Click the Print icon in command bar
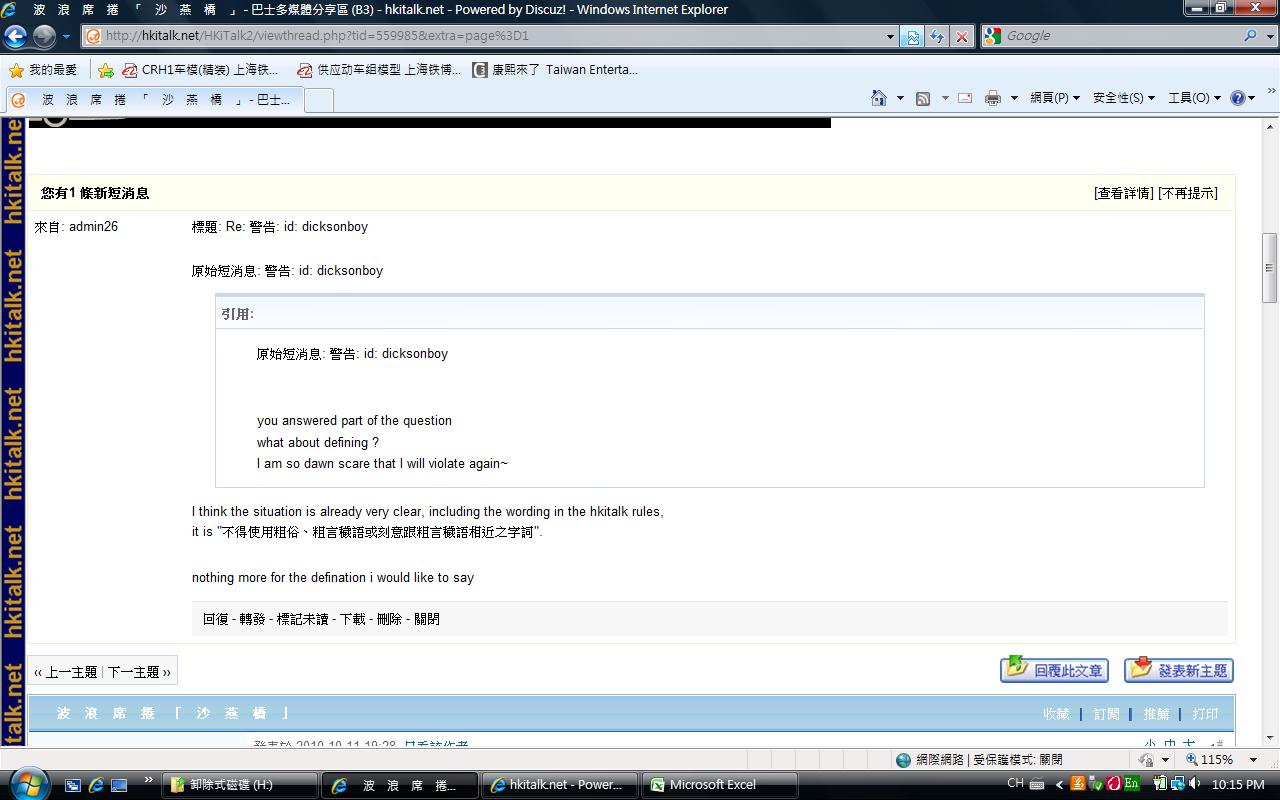Viewport: 1280px width, 800px height. pos(992,98)
